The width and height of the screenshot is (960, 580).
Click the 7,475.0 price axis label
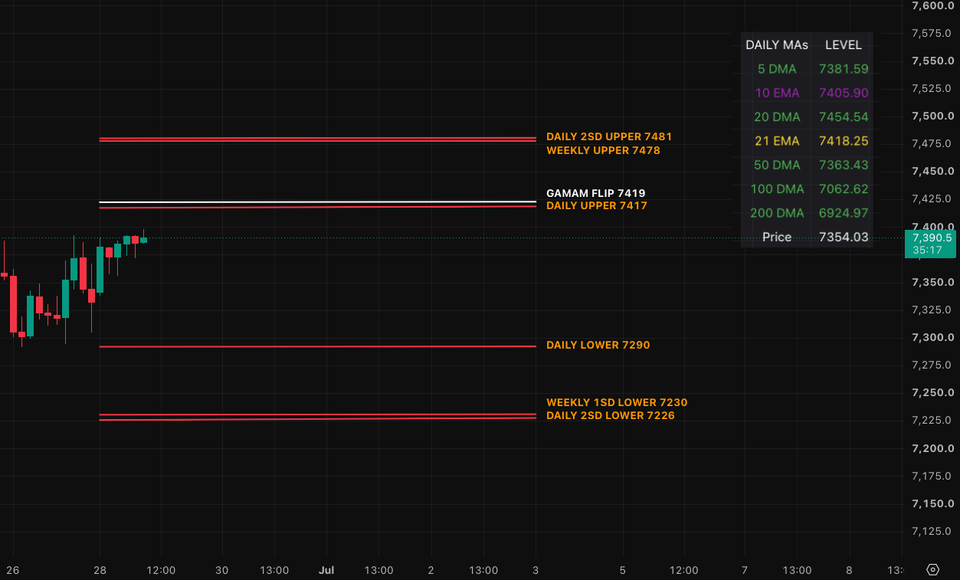pyautogui.click(x=931, y=143)
